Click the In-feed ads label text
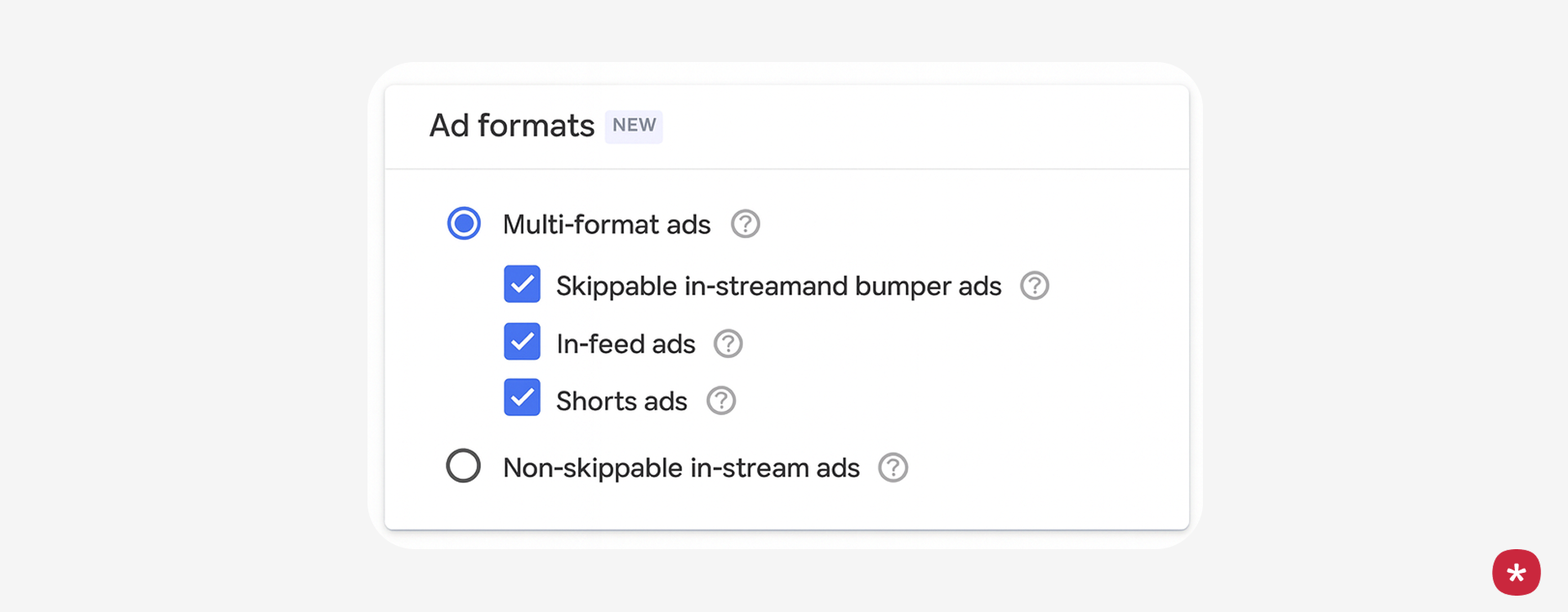Viewport: 1568px width, 612px height. (x=626, y=344)
